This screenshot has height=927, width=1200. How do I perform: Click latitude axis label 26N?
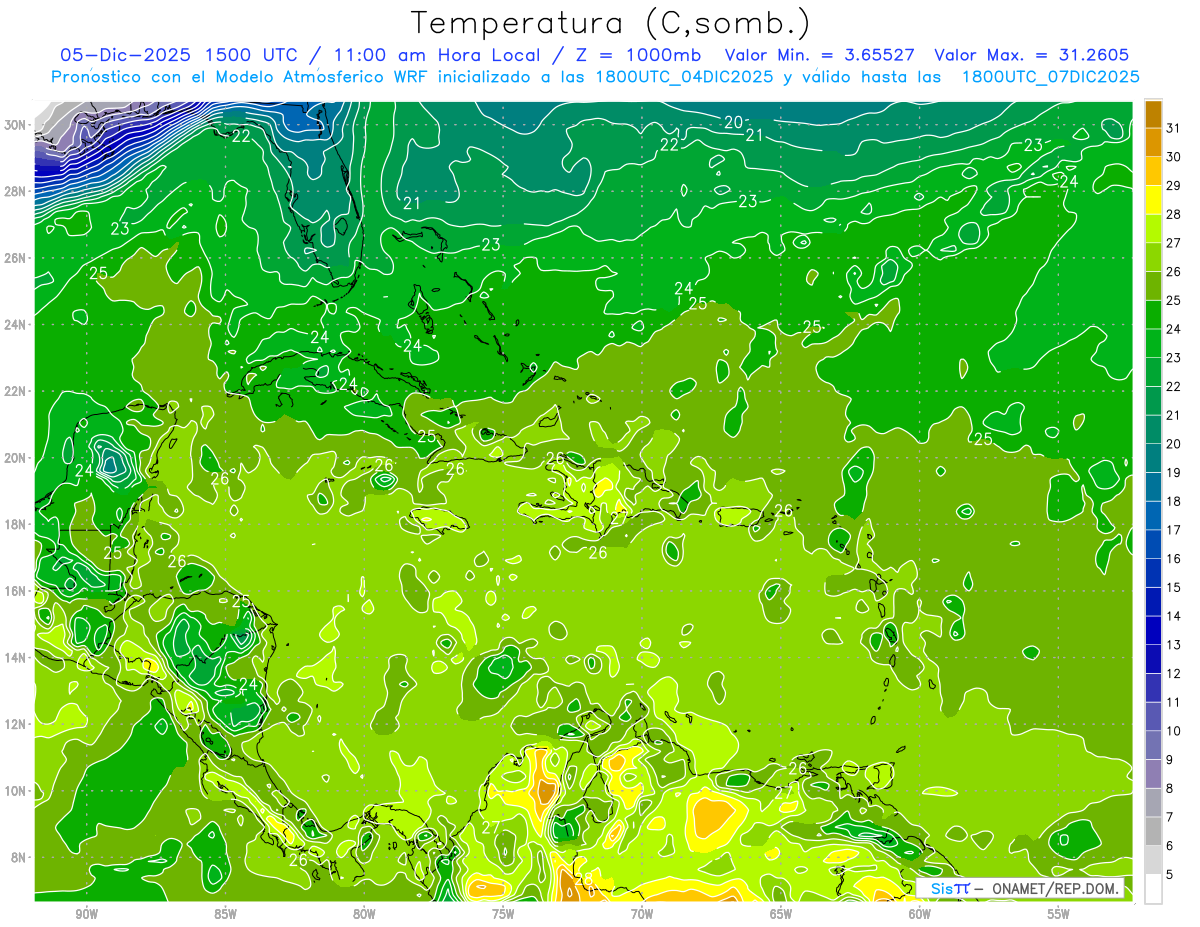tap(15, 258)
